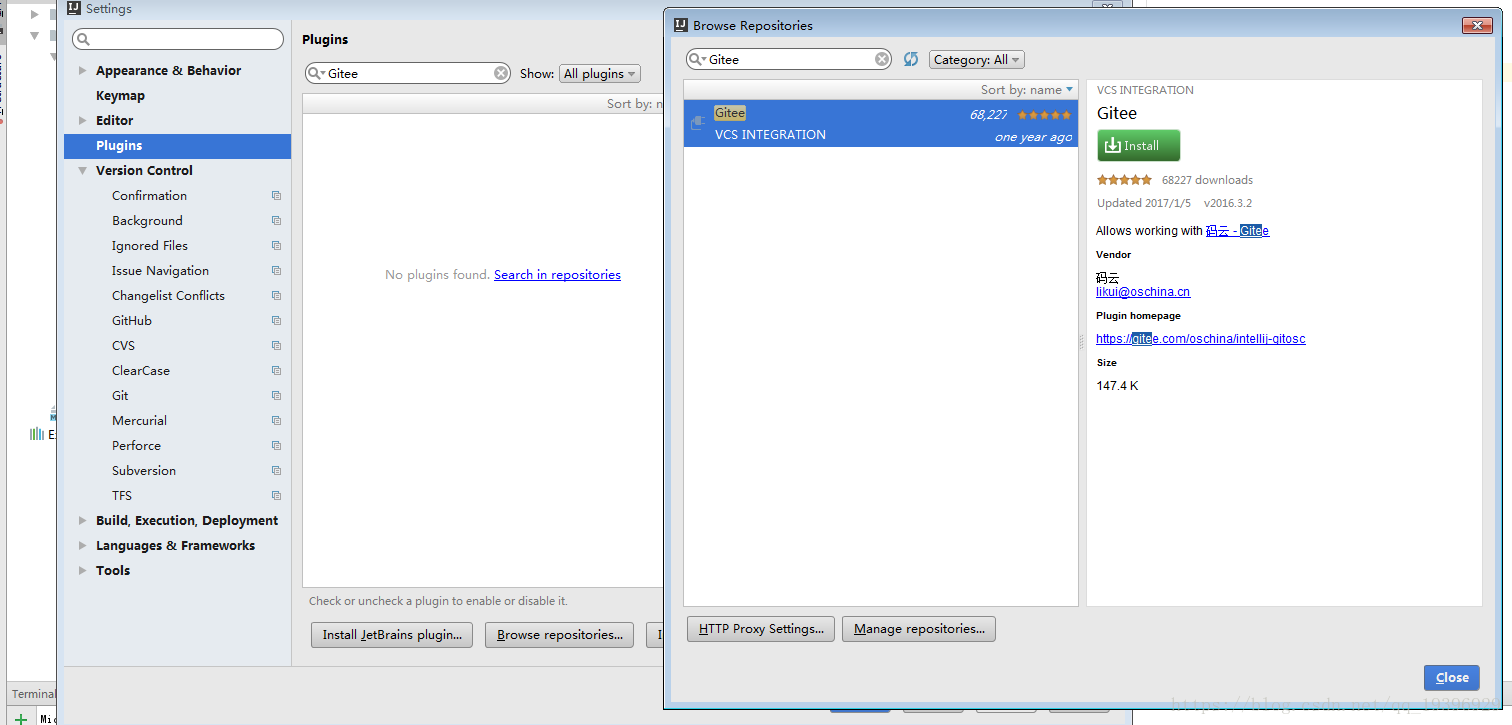1512x725 pixels.
Task: Open Subversion settings page
Action: pyautogui.click(x=144, y=471)
